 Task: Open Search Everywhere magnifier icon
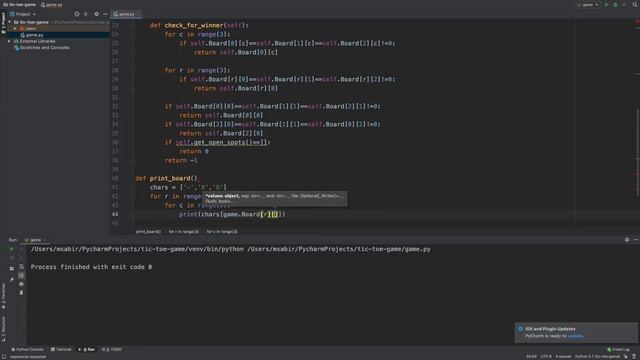click(635, 4)
